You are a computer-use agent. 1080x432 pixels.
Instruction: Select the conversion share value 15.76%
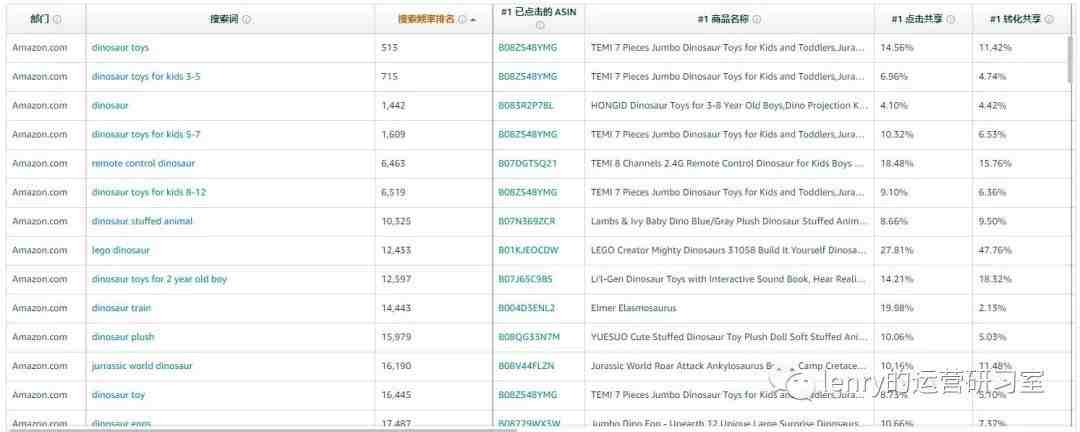point(993,163)
